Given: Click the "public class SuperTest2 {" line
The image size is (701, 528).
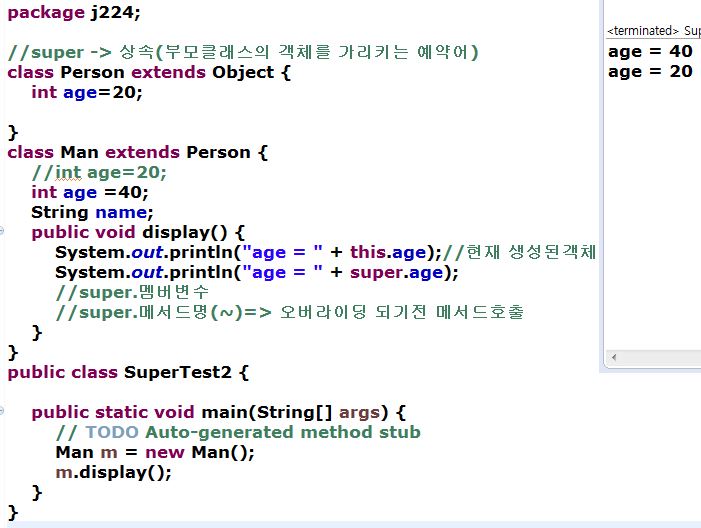Looking at the screenshot, I should pyautogui.click(x=128, y=372).
